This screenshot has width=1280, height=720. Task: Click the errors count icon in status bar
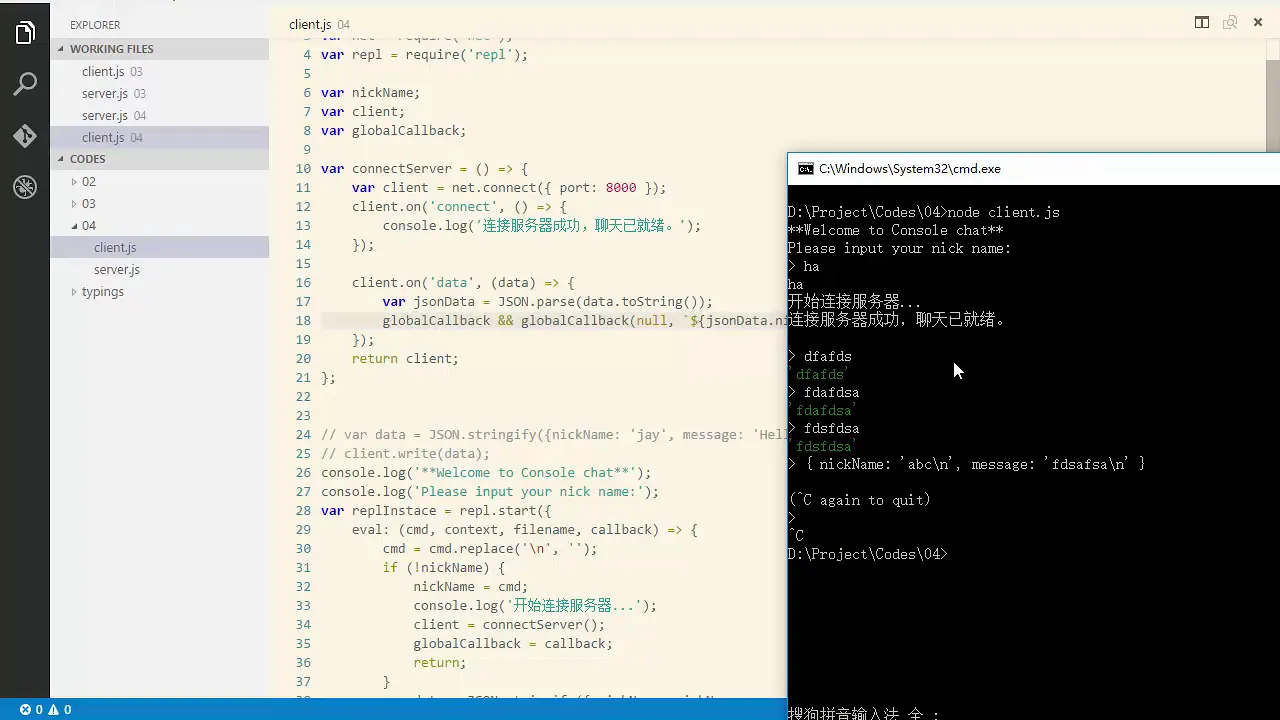[x=31, y=710]
